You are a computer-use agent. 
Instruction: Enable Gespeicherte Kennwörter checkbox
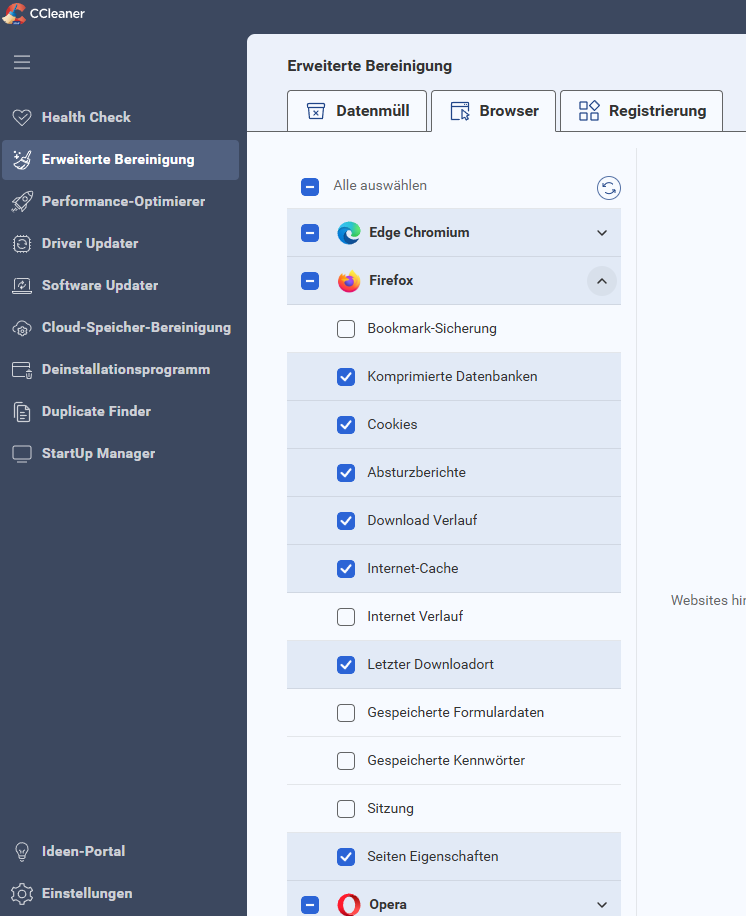pyautogui.click(x=346, y=760)
